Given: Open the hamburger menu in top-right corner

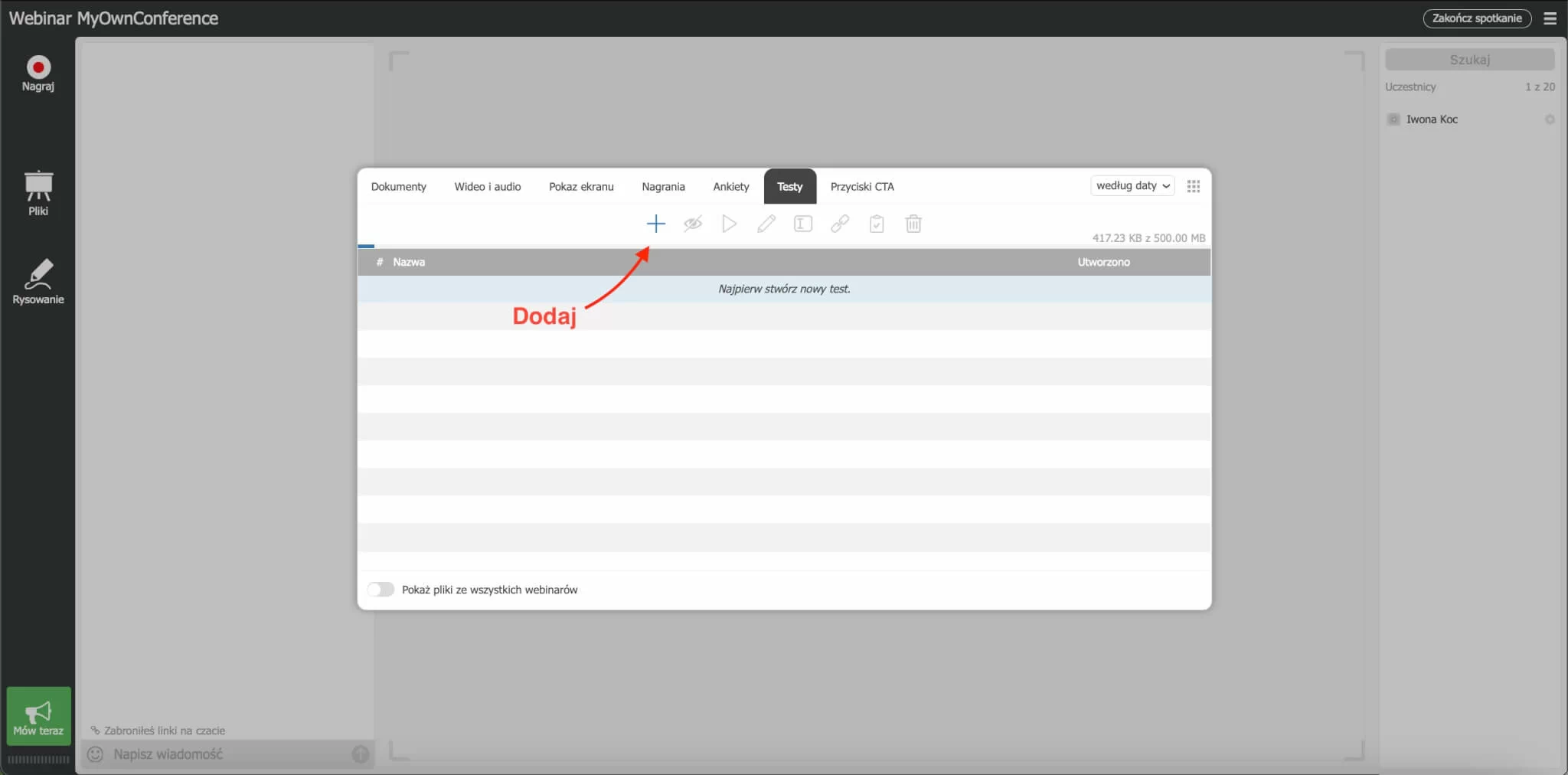Looking at the screenshot, I should click(1550, 18).
